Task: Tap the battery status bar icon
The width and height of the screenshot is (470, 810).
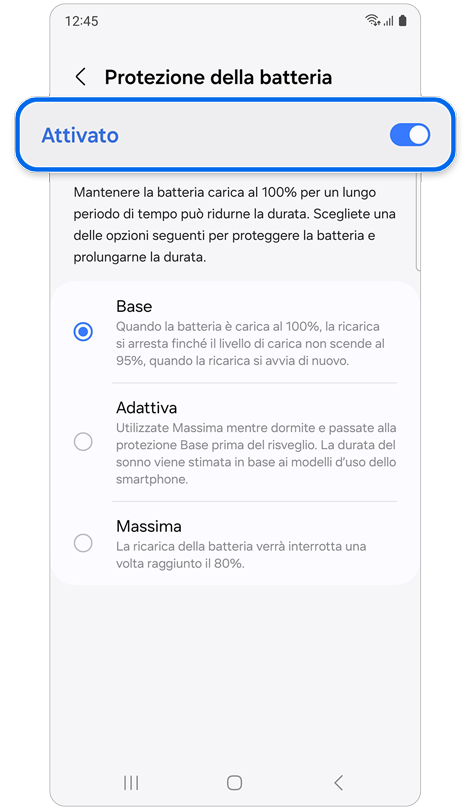Action: (403, 20)
